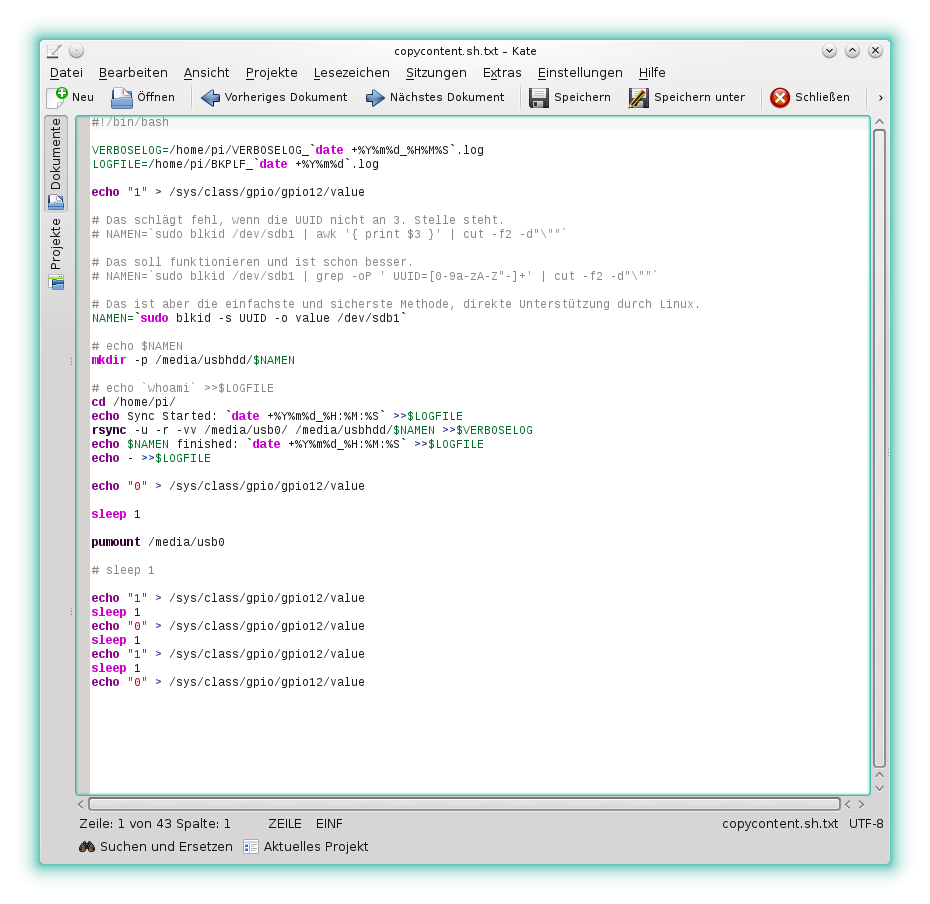Click the NAMEN=`sudo blkid -s UUID line
The width and height of the screenshot is (930, 904).
[249, 318]
